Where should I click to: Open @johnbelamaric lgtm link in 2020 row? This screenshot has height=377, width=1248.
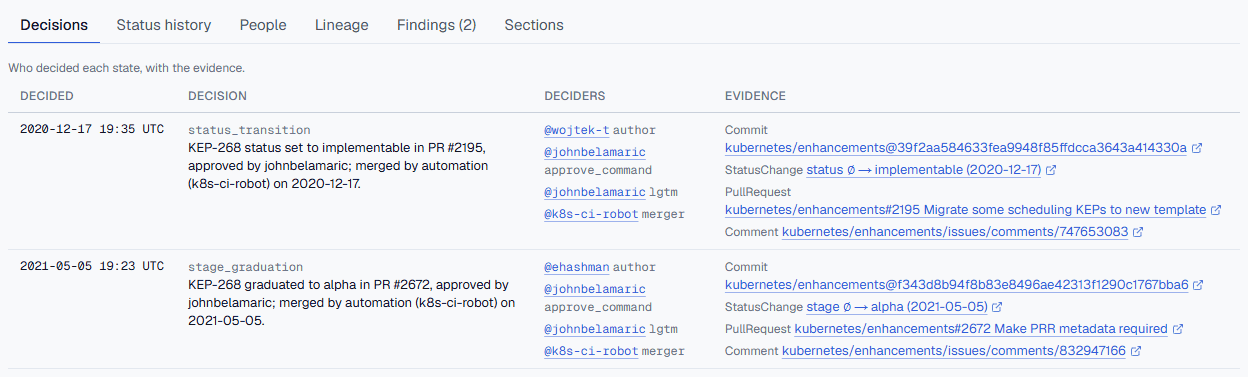[x=595, y=192]
